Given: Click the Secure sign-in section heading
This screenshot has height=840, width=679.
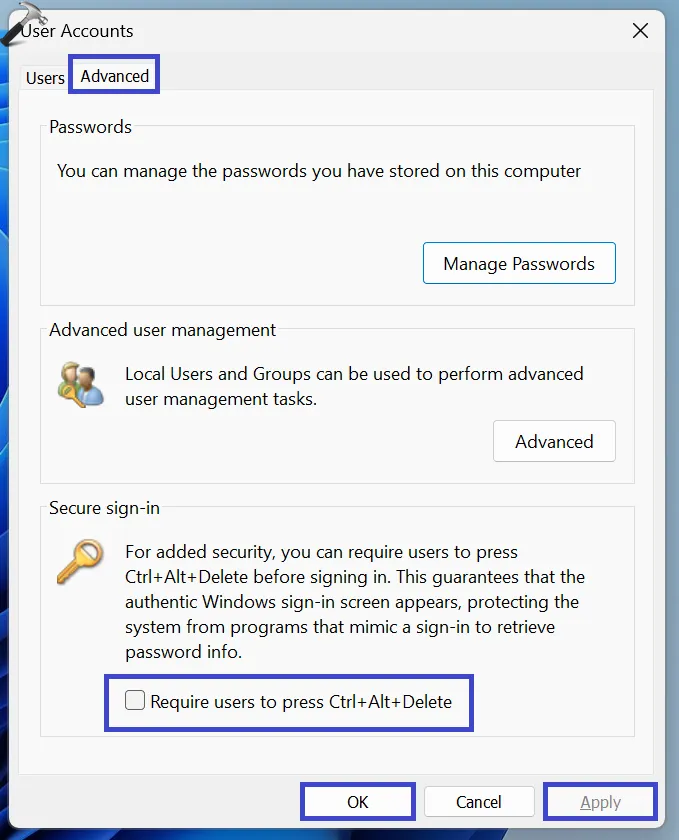Looking at the screenshot, I should point(104,508).
